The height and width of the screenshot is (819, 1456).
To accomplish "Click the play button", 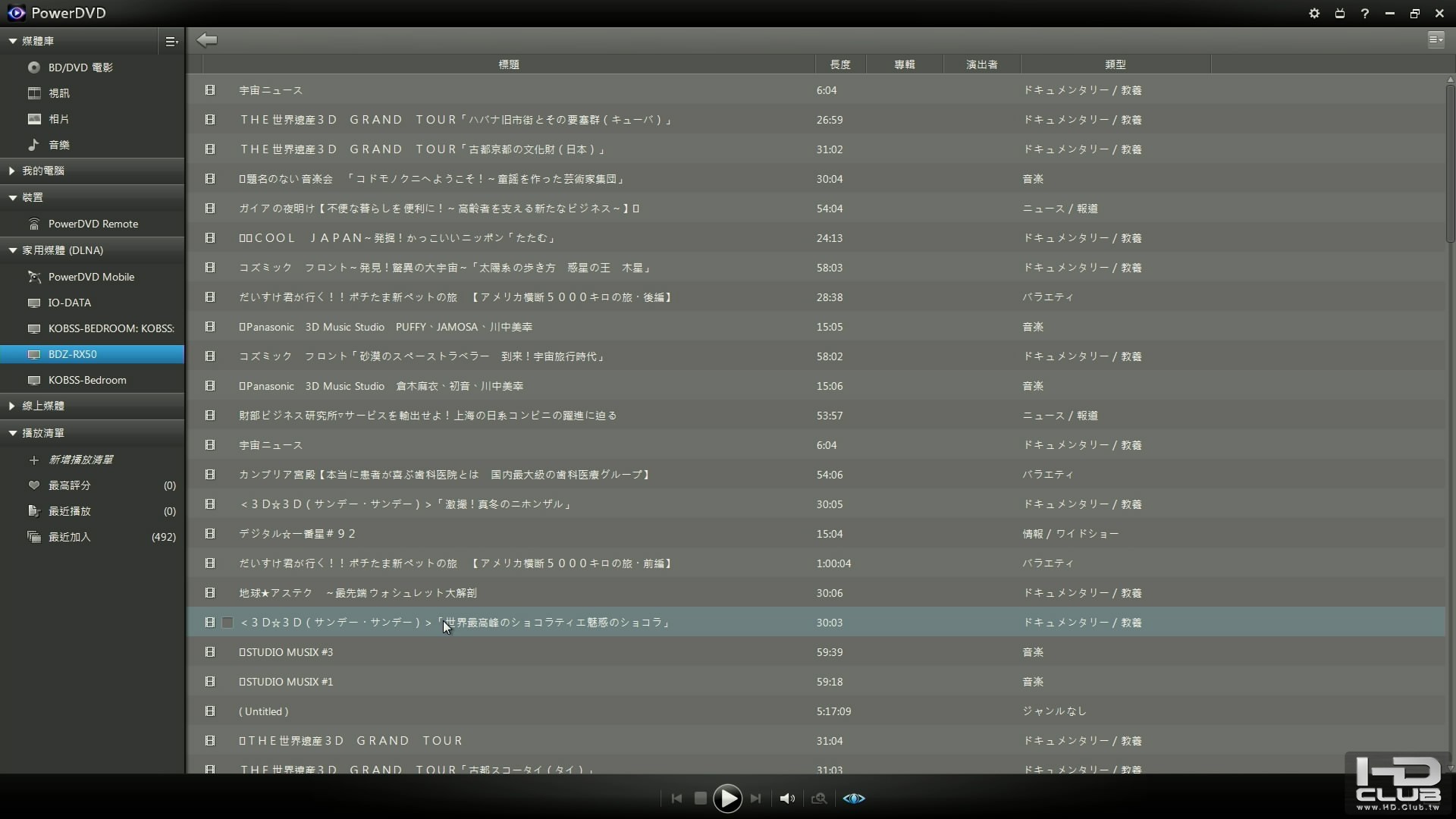I will (727, 798).
